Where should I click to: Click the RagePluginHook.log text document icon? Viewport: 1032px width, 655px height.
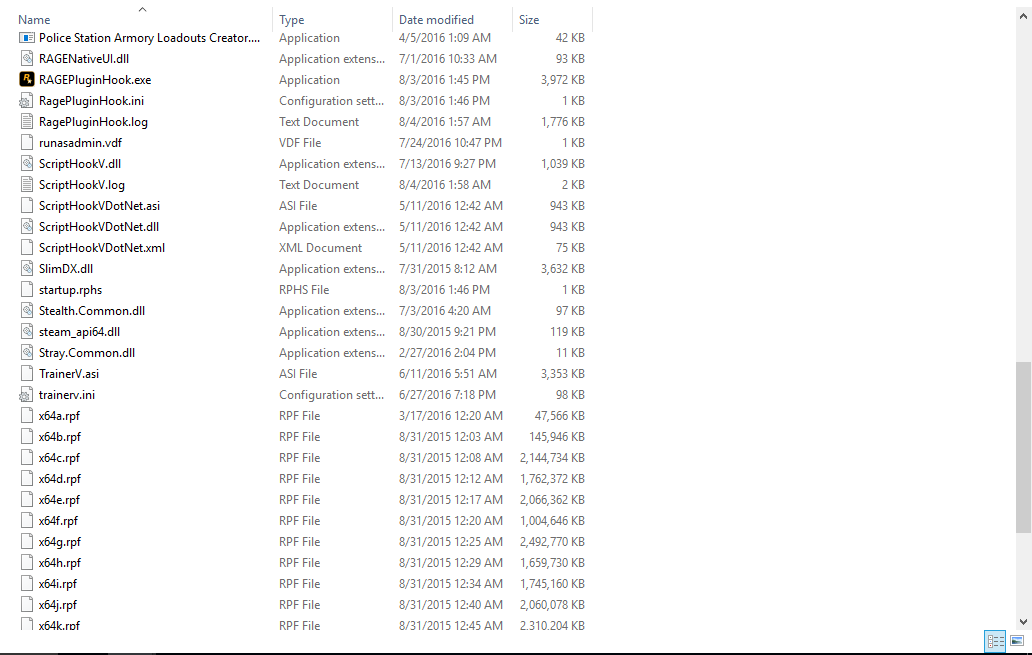[x=26, y=122]
